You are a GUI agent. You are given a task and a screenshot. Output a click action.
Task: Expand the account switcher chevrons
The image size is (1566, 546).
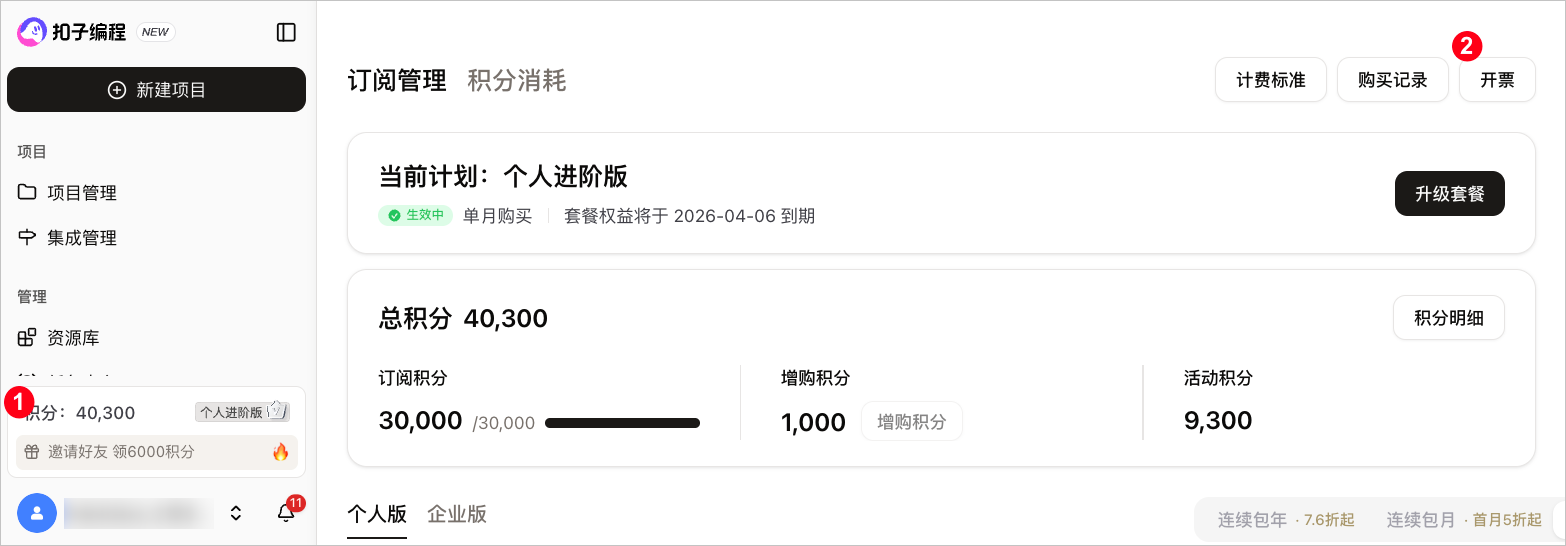[x=236, y=513]
